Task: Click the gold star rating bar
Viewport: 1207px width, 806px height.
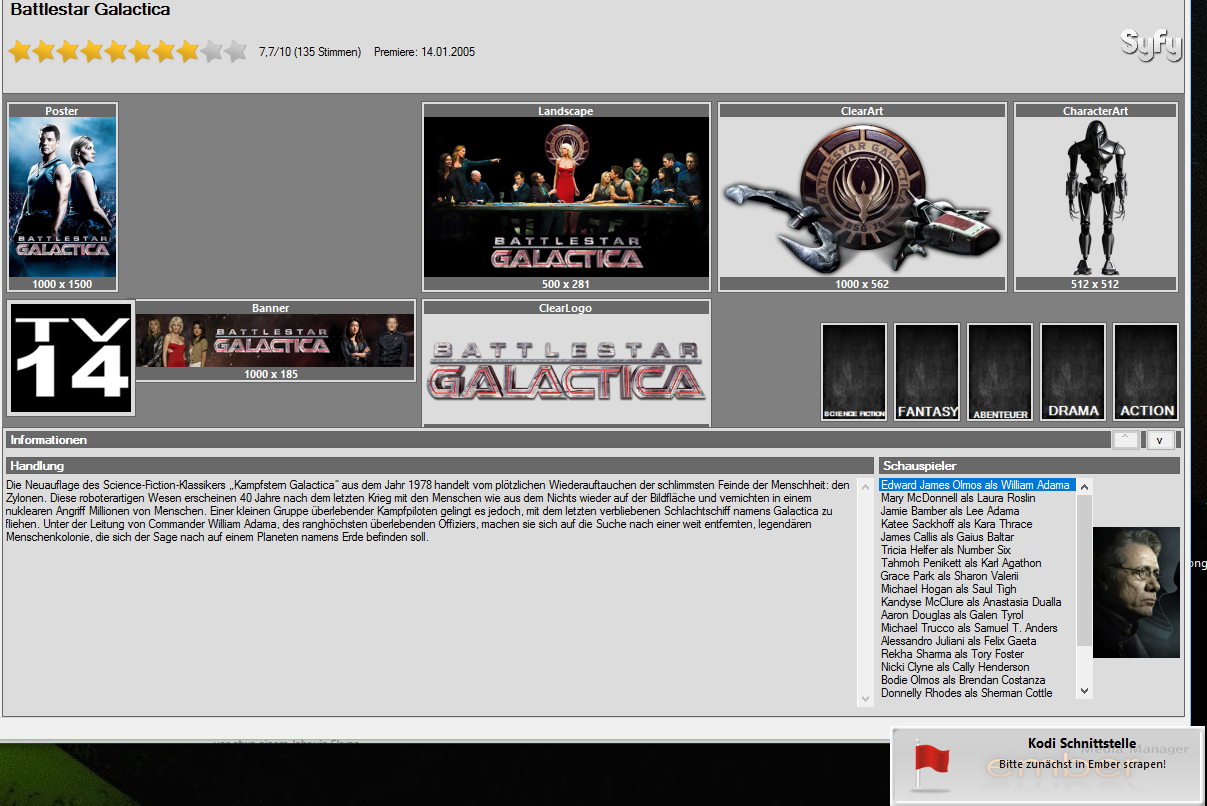Action: click(x=127, y=51)
